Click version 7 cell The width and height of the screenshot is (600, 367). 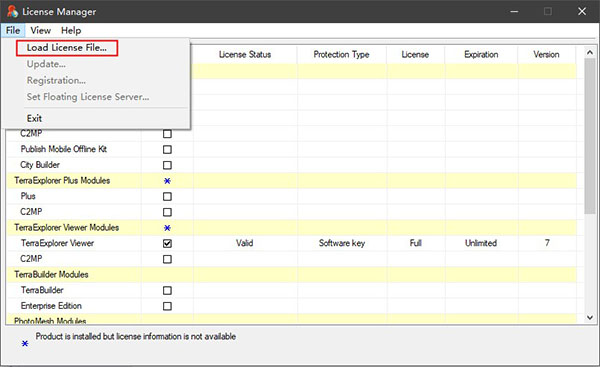547,243
